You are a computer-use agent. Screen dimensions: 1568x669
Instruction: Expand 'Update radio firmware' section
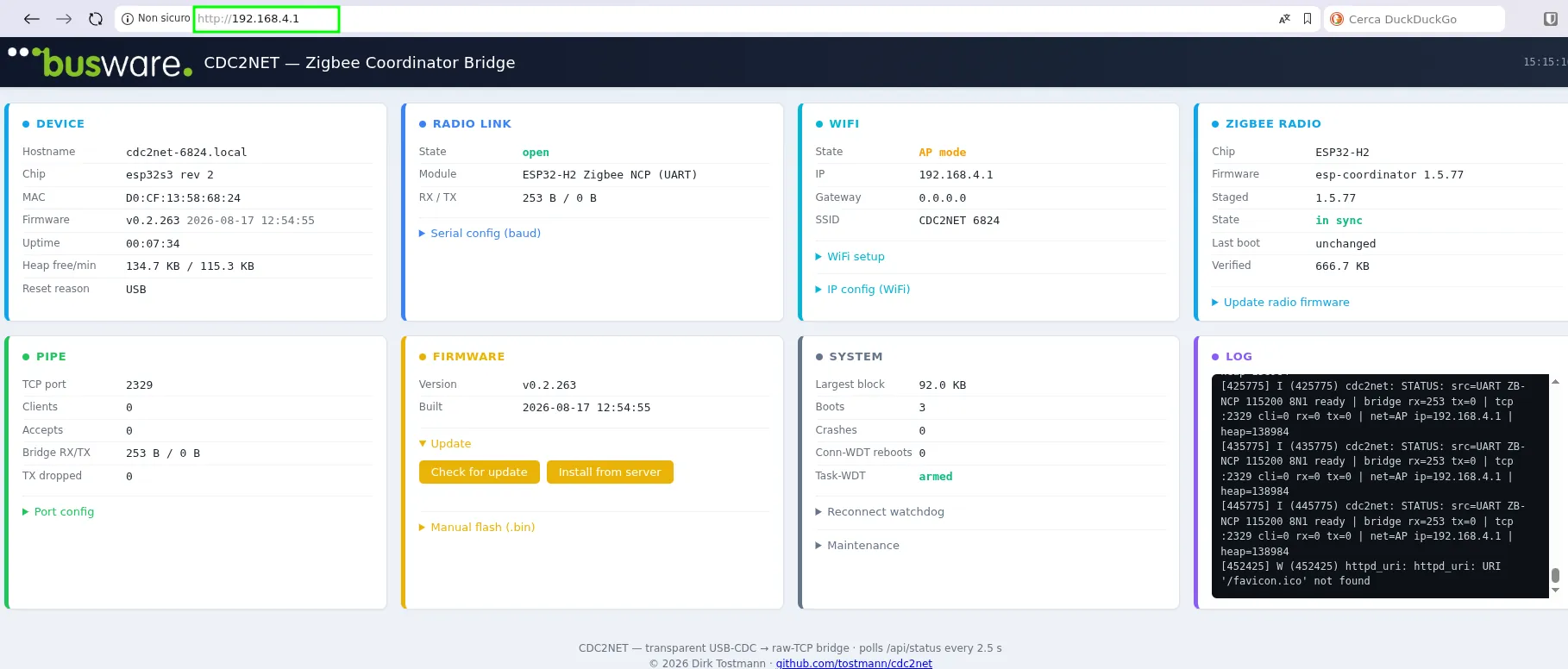pos(1281,302)
